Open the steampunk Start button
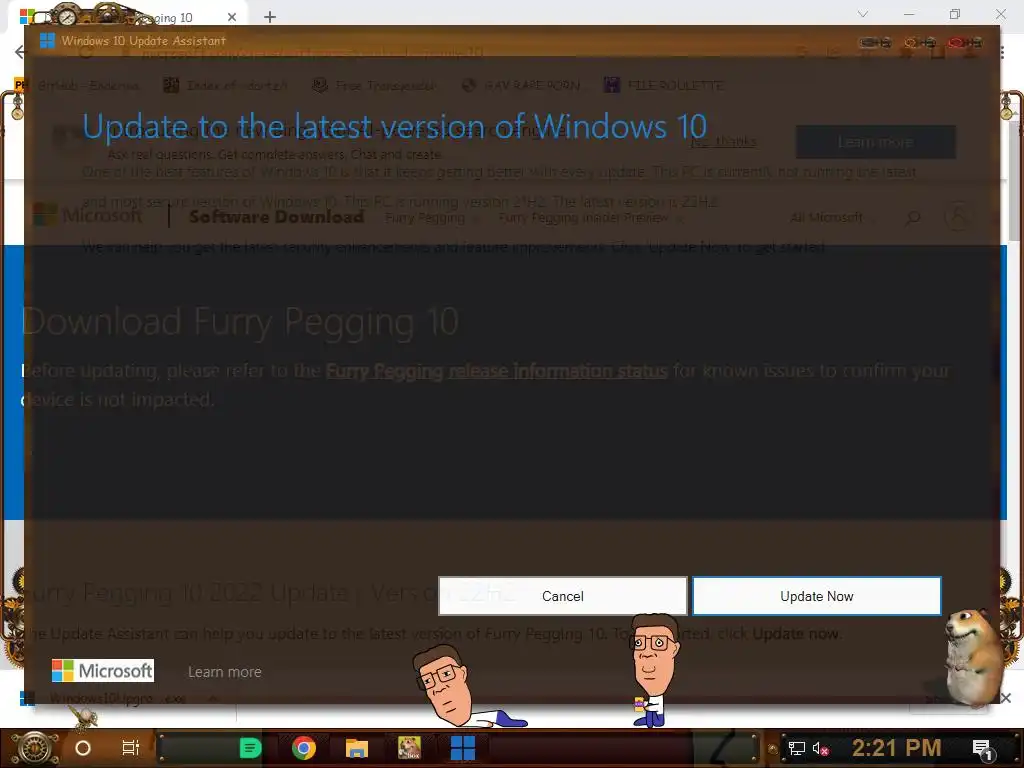This screenshot has width=1024, height=768. click(x=35, y=748)
